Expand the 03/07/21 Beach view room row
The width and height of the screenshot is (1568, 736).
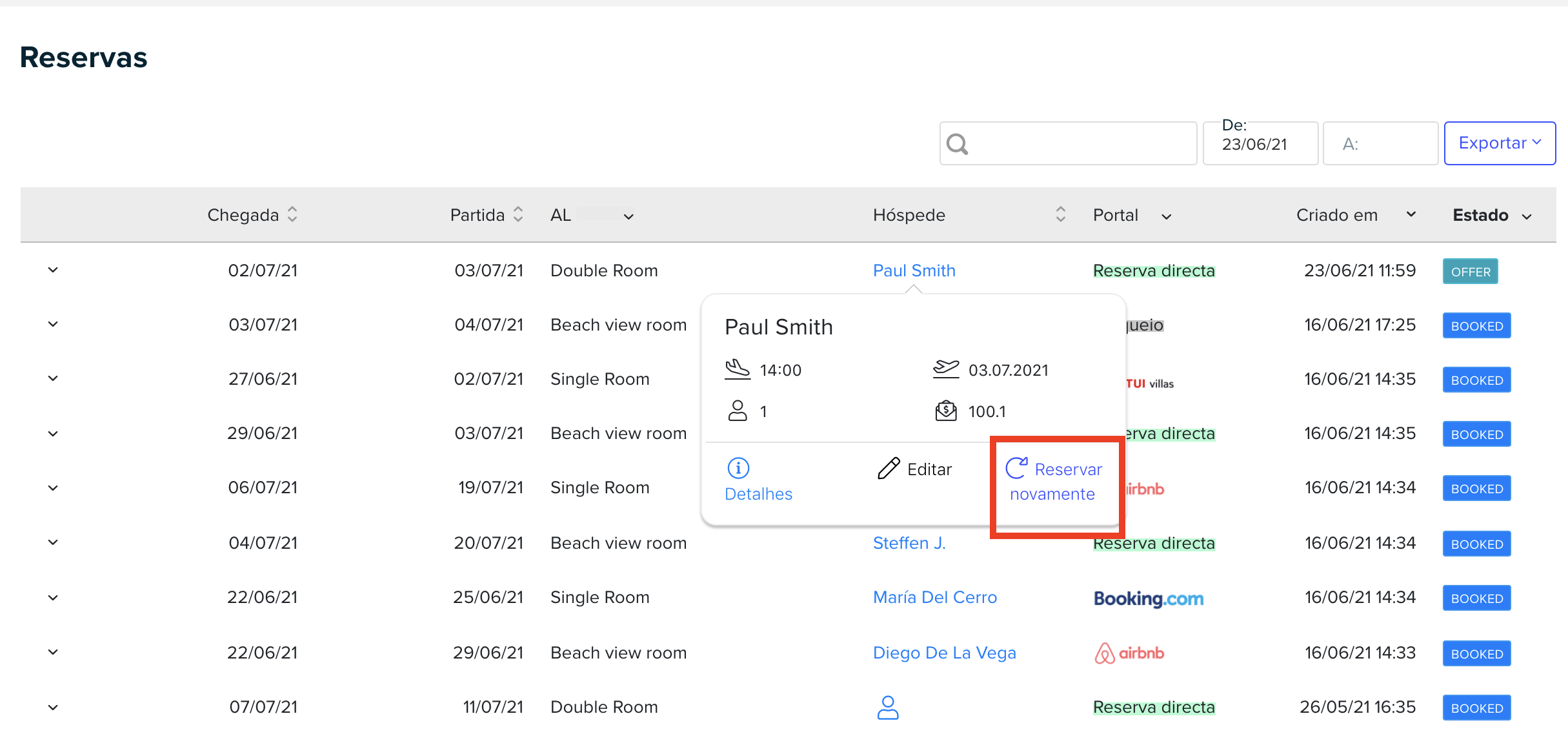click(53, 324)
